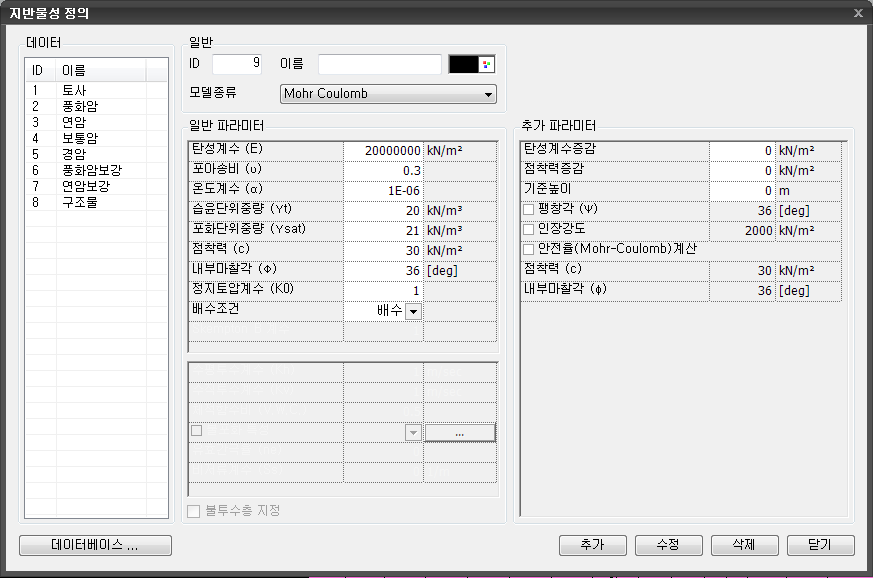Open 데이터베이스 ... button
The width and height of the screenshot is (873, 578).
[95, 545]
